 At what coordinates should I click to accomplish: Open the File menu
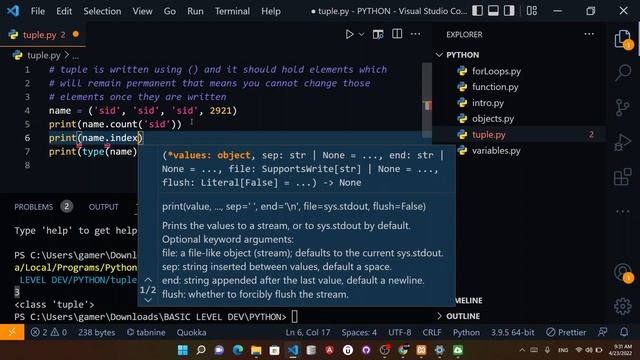(x=38, y=11)
